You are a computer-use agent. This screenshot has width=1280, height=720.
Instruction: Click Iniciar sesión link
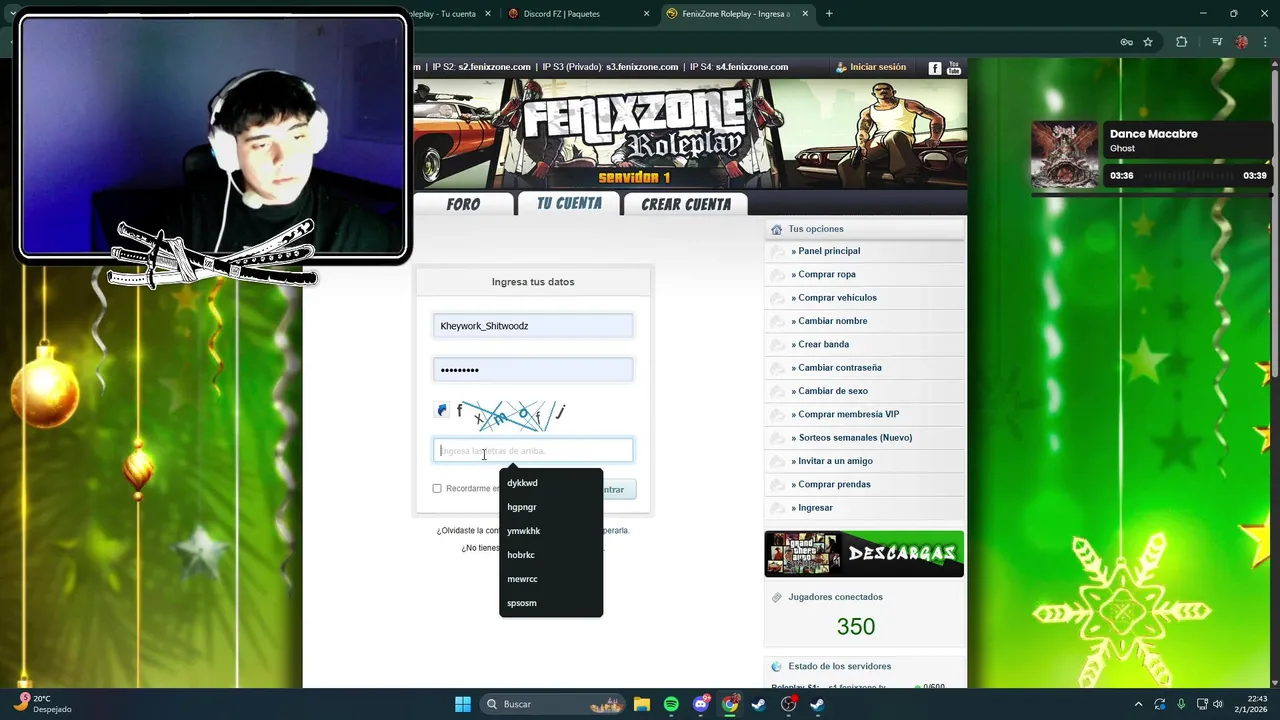click(878, 67)
